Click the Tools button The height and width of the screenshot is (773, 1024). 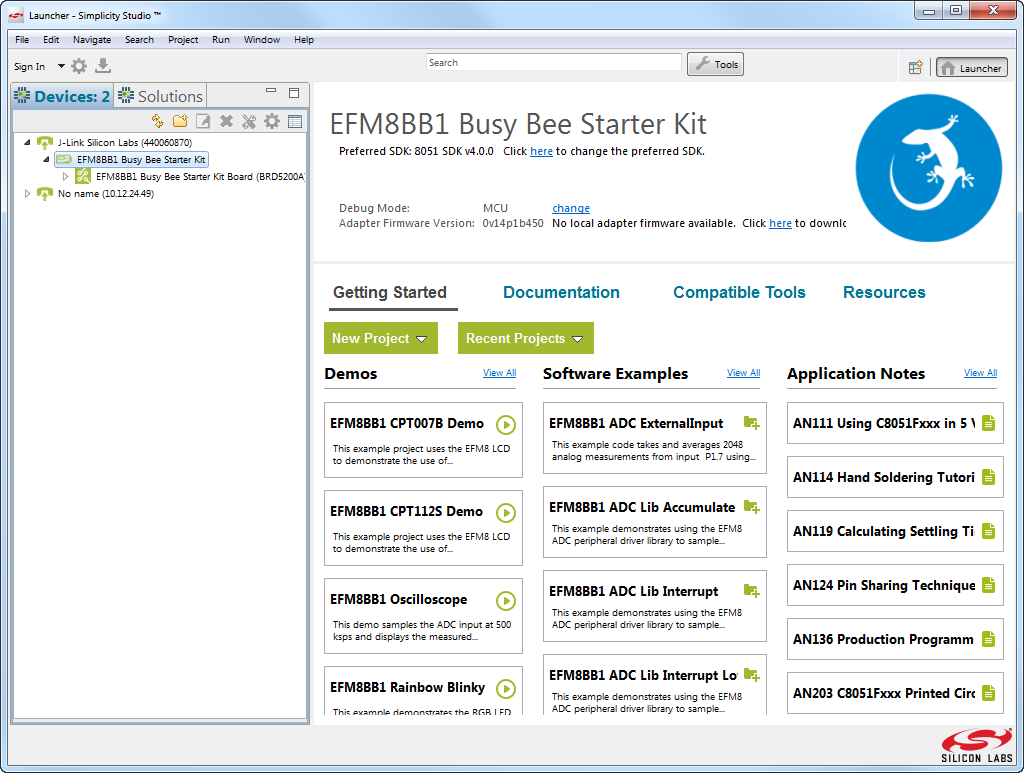coord(716,64)
